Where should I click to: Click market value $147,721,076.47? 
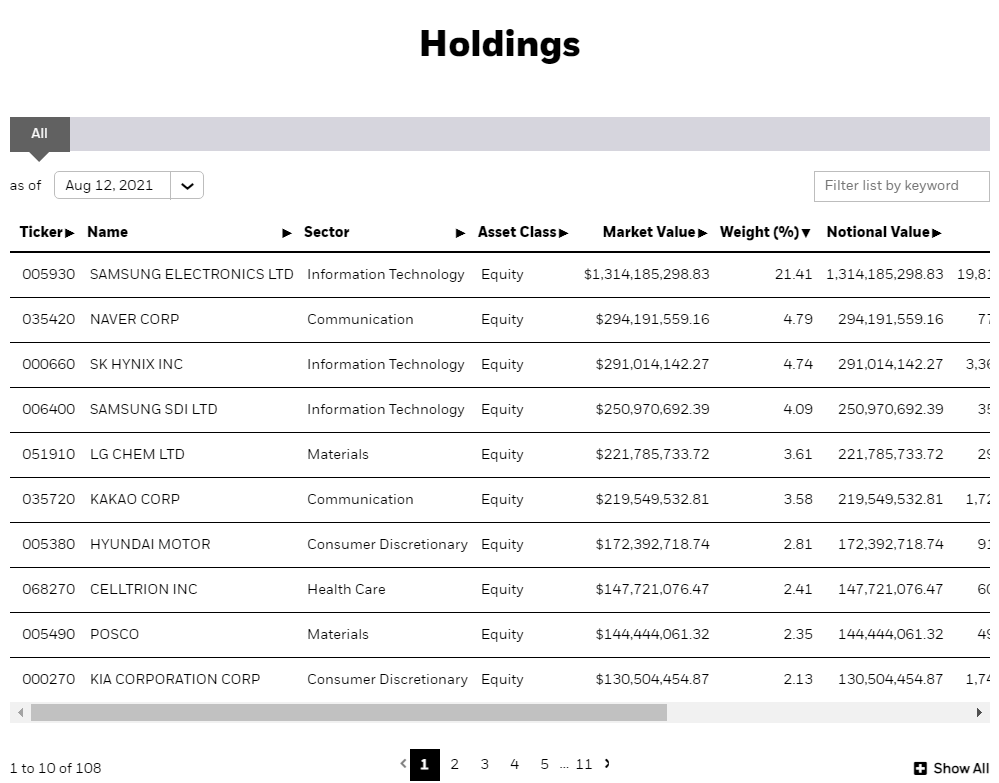[652, 589]
